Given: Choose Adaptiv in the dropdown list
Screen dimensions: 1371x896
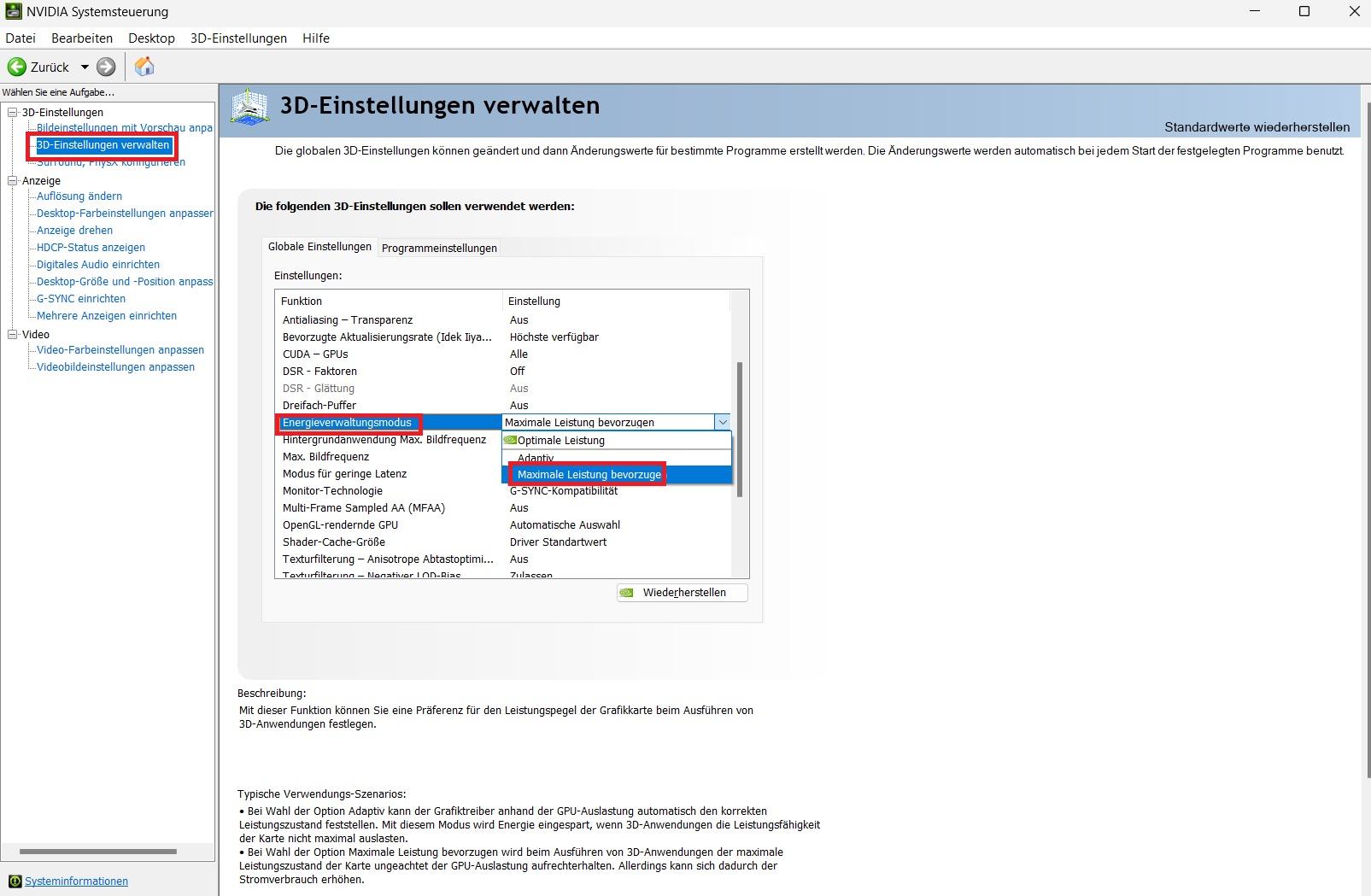Looking at the screenshot, I should click(x=617, y=458).
